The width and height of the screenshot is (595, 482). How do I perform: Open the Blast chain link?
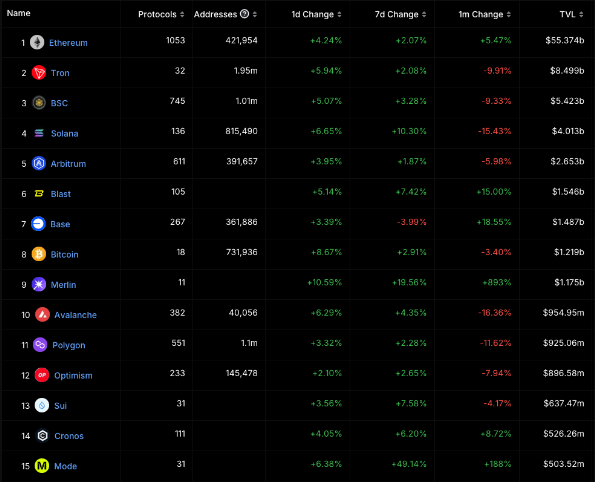tap(61, 194)
